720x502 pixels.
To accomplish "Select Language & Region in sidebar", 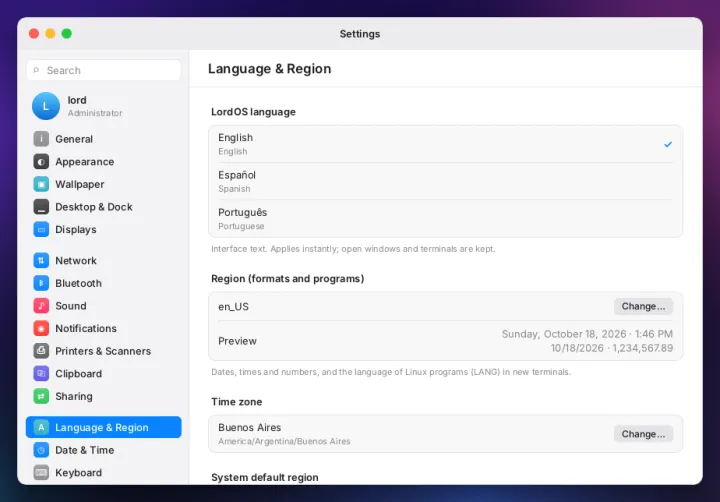I will click(x=103, y=427).
